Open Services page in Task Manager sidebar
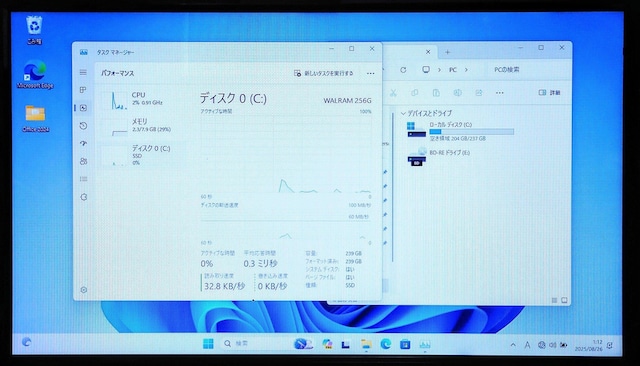This screenshot has height=366, width=640. (x=83, y=197)
